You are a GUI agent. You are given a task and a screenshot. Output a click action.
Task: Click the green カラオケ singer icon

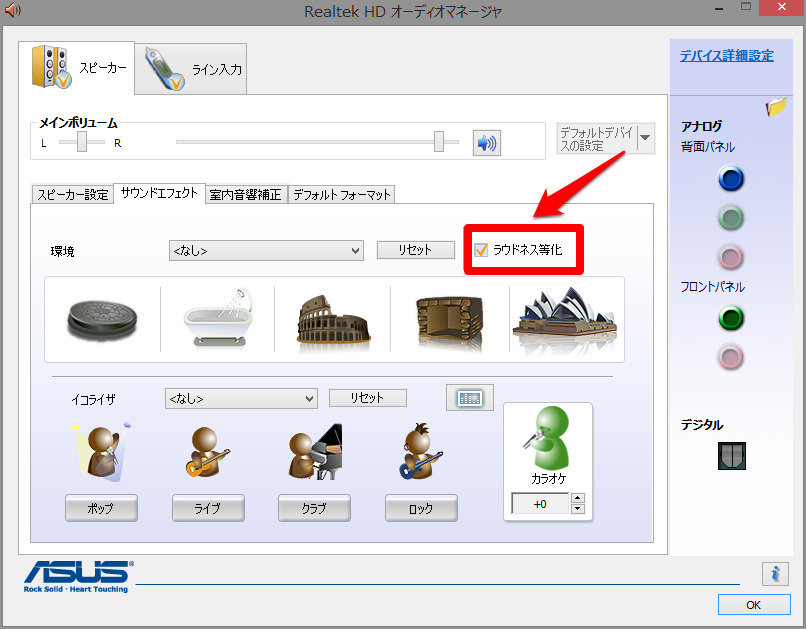click(x=548, y=437)
